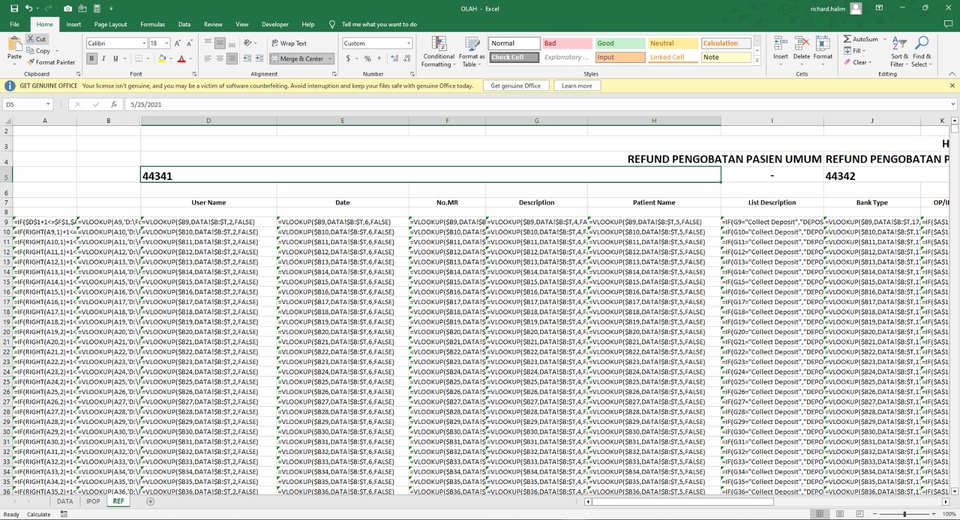Image resolution: width=960 pixels, height=520 pixels.
Task: Undo the last action in title bar
Action: tap(29, 9)
